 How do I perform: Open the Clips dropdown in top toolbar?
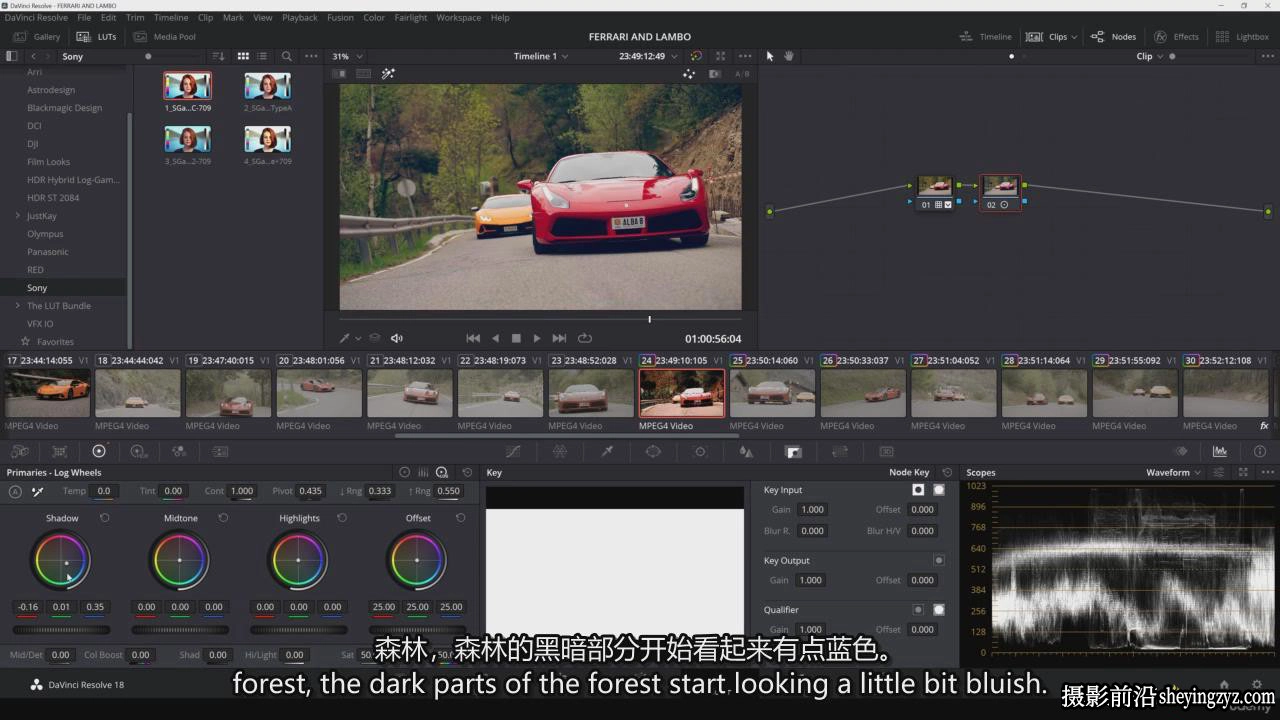(1052, 36)
